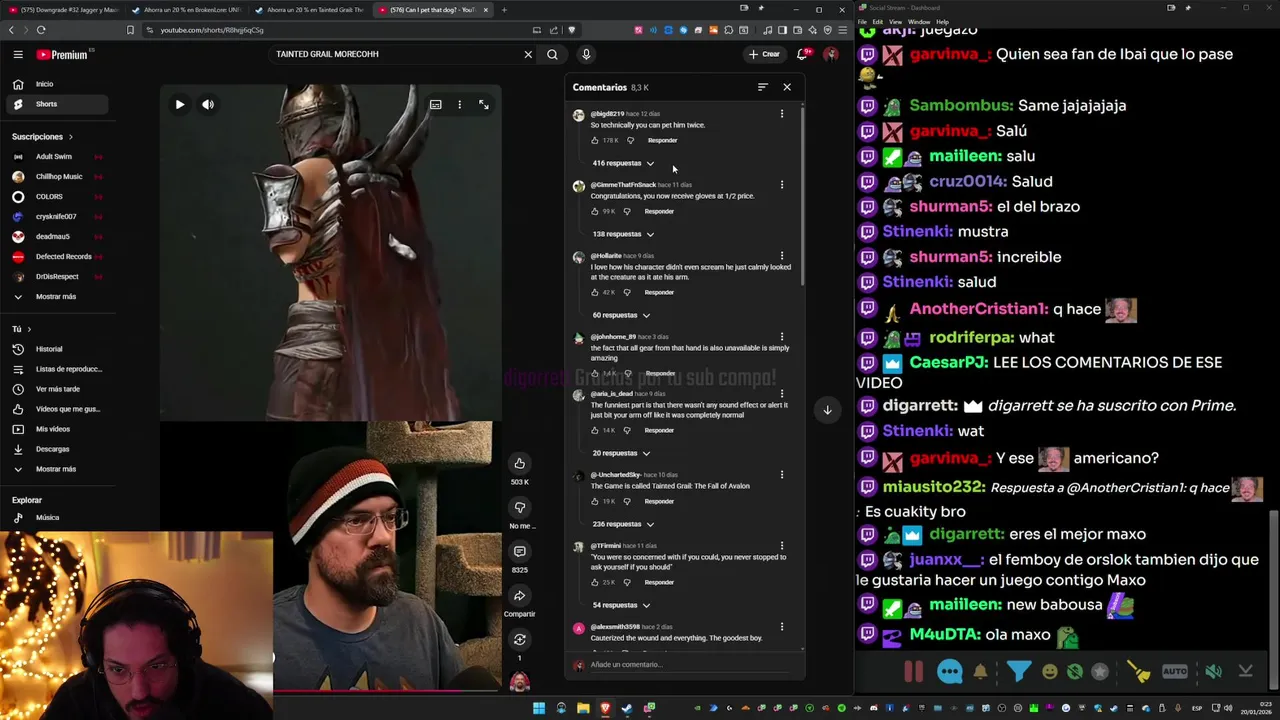Expand 236 respuestas replies
This screenshot has width=1280, height=720.
click(623, 524)
